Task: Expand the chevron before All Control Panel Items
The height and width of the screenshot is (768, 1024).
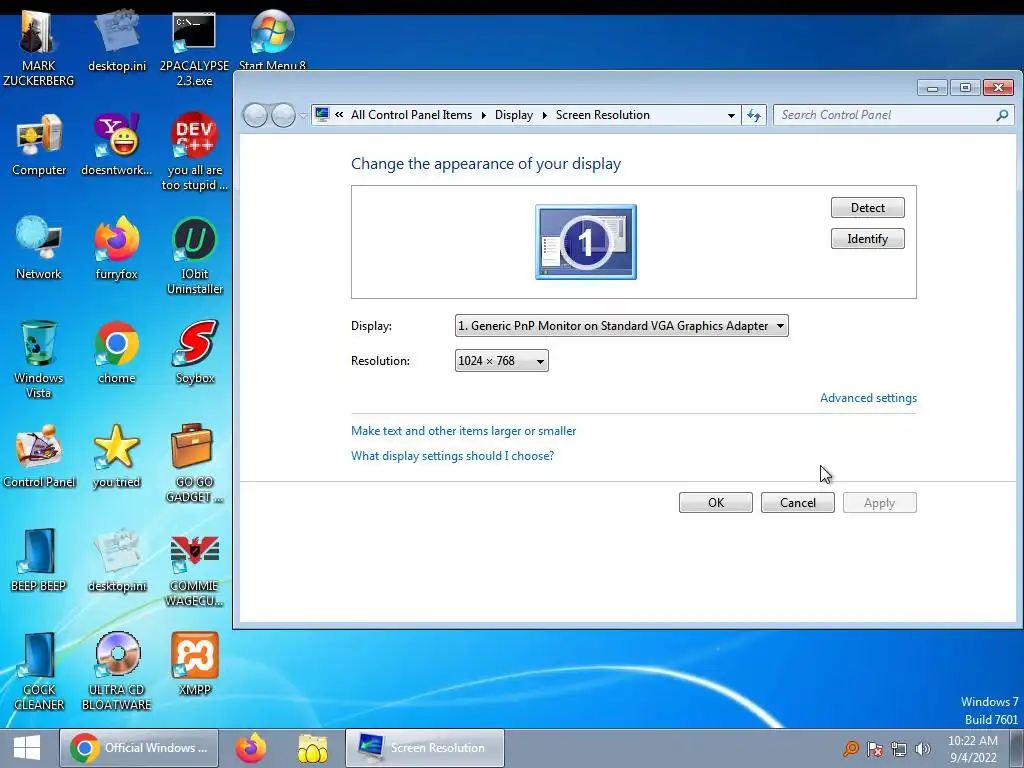Action: click(x=339, y=115)
